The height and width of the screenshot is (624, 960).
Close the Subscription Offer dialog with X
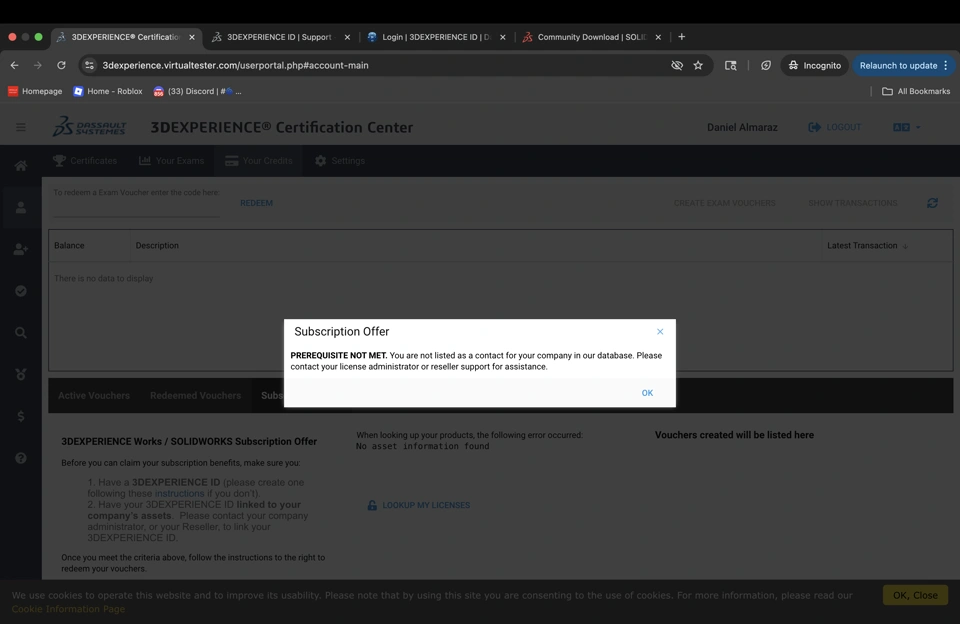[x=660, y=331]
